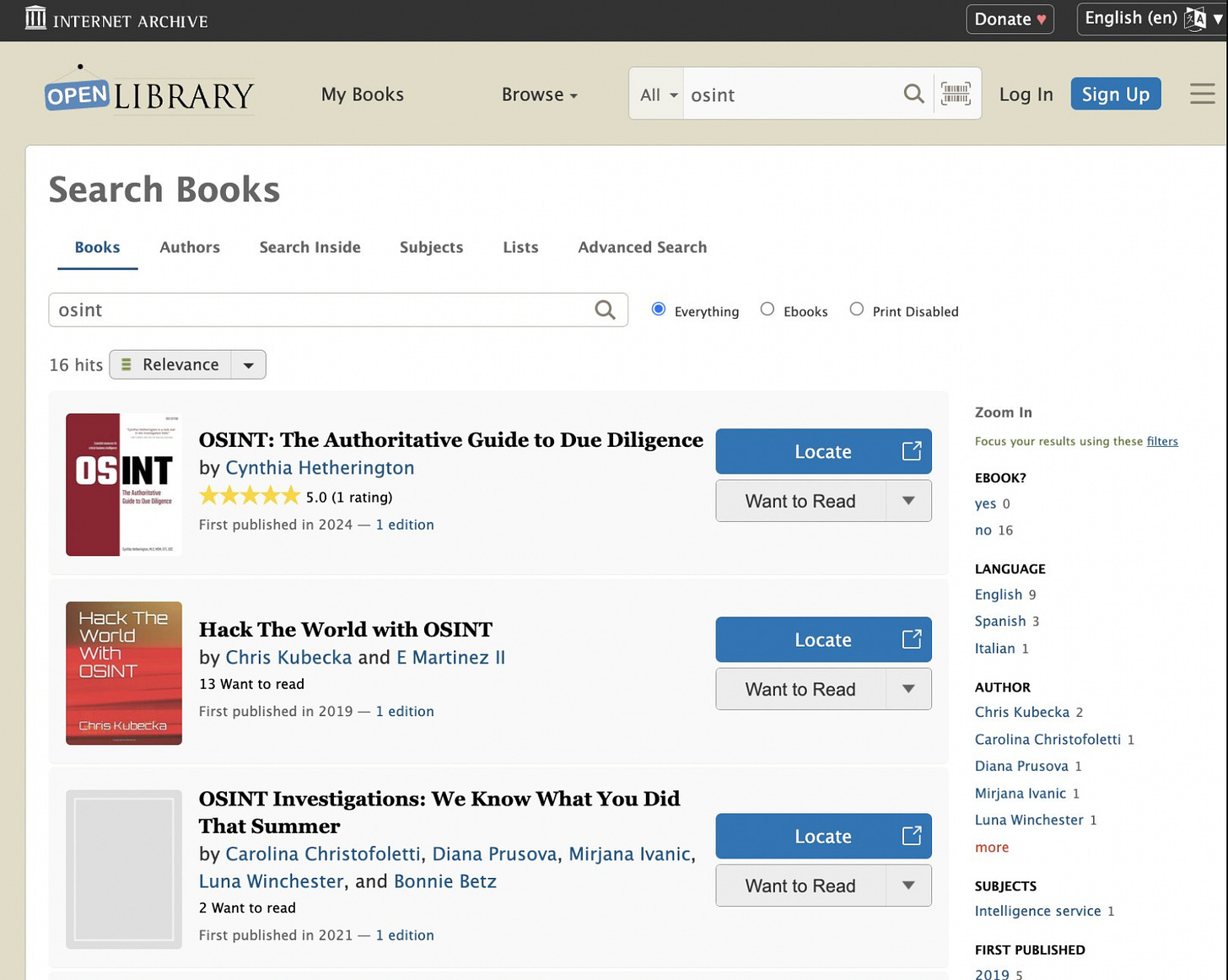1228x980 pixels.
Task: Click the language translate icon
Action: coord(1194,19)
